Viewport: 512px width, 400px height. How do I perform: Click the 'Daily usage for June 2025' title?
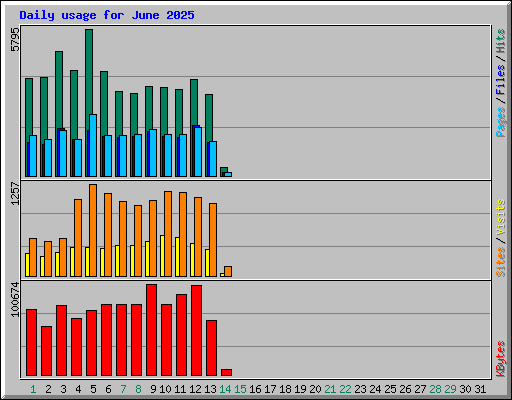[x=107, y=15]
